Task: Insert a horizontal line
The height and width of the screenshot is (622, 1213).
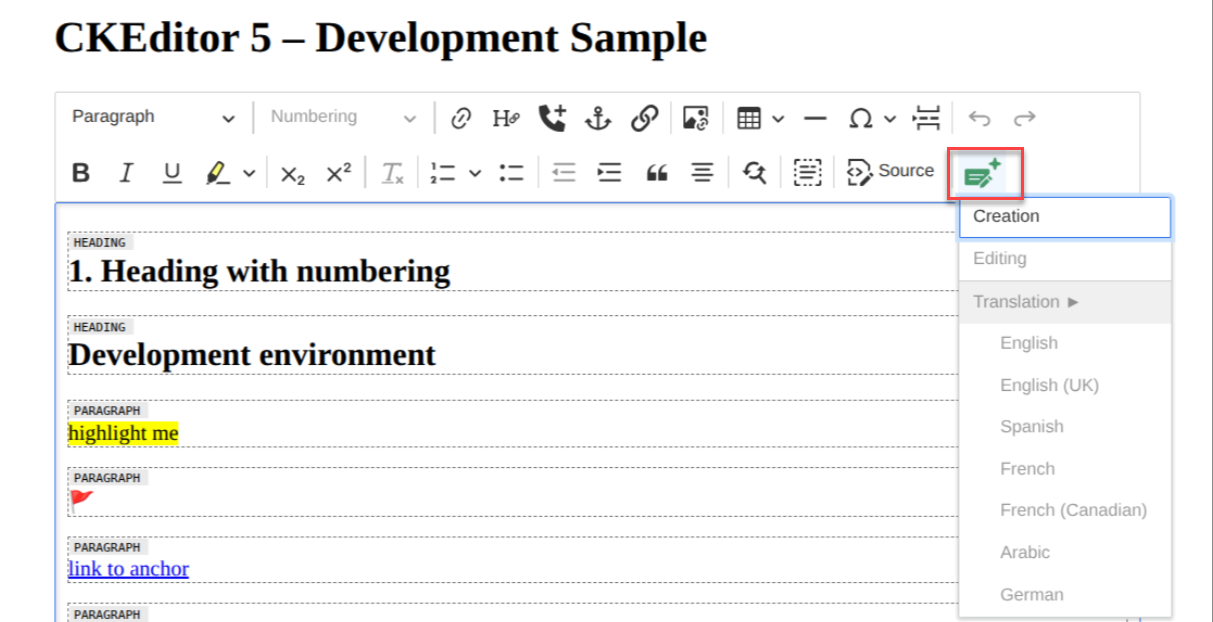Action: click(815, 118)
